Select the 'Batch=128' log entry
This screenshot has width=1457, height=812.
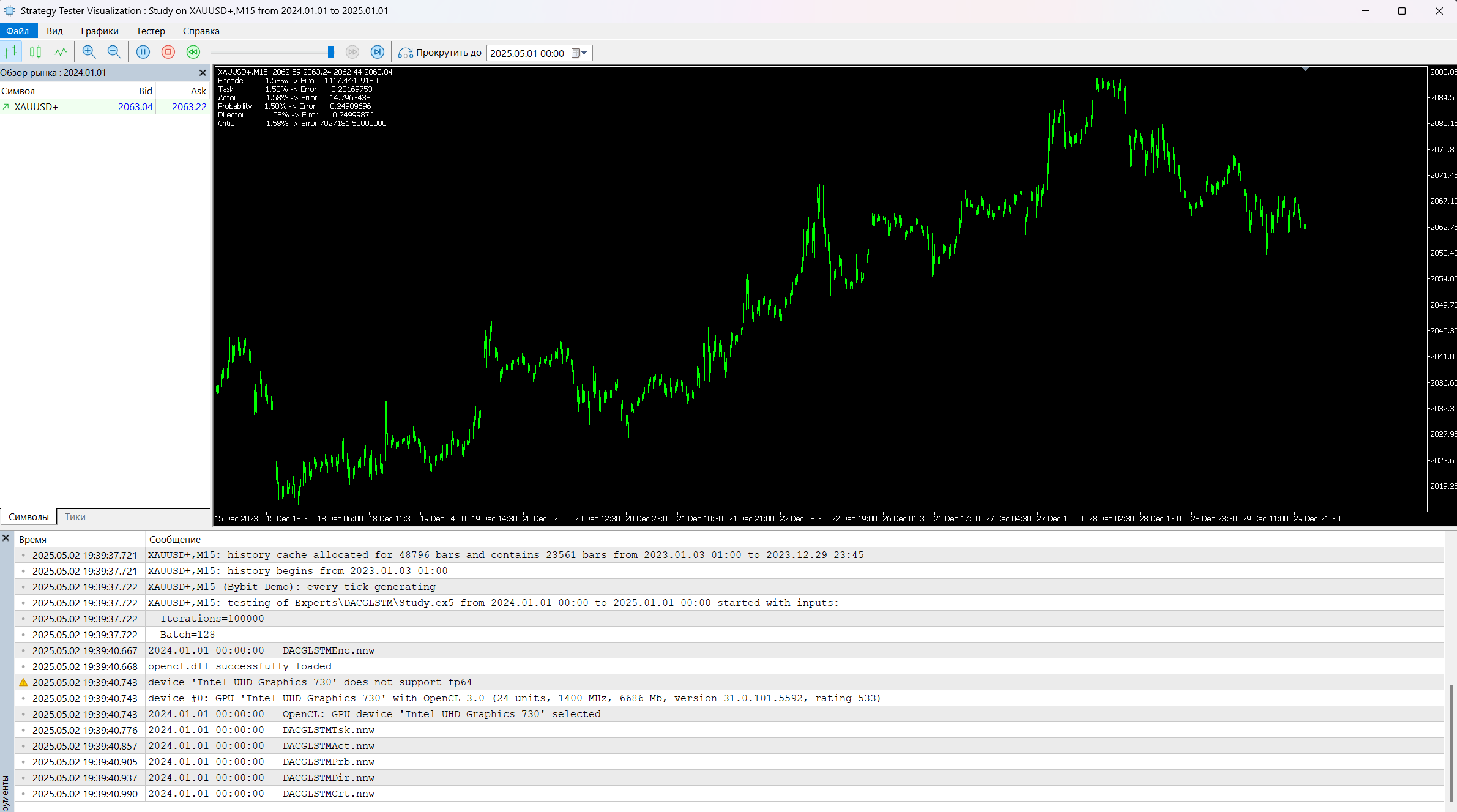pos(729,635)
